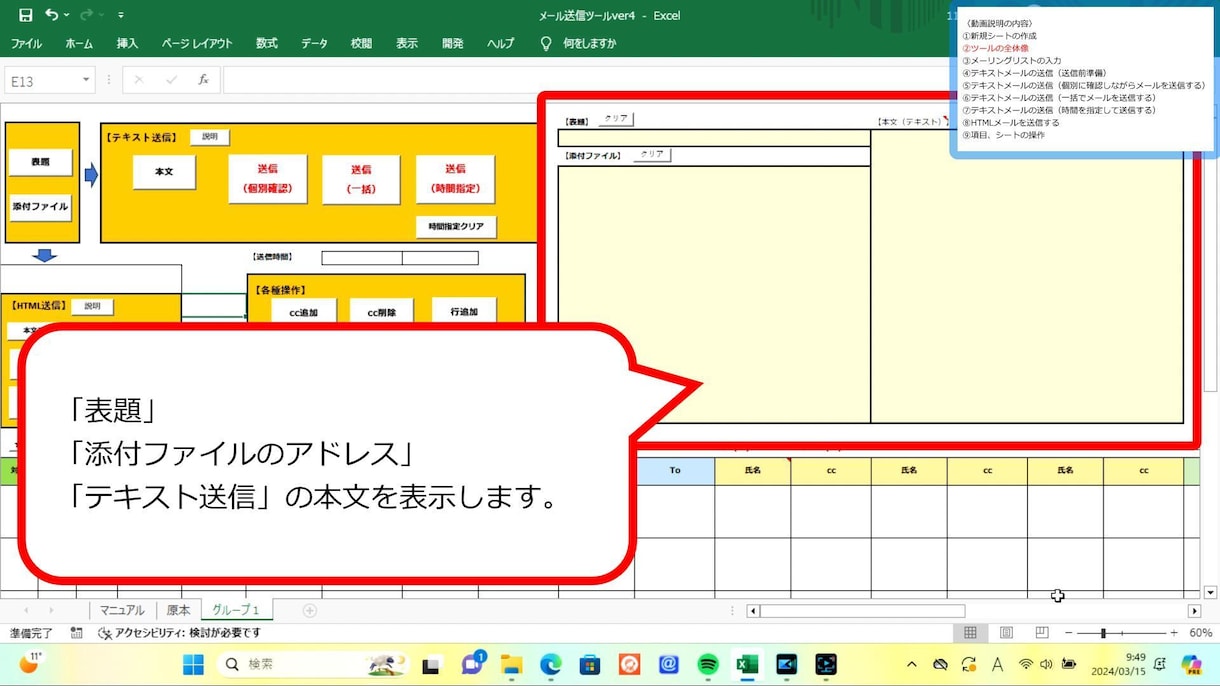Switch to the 原本 sheet tab
Viewport: 1220px width, 686px height.
click(178, 610)
